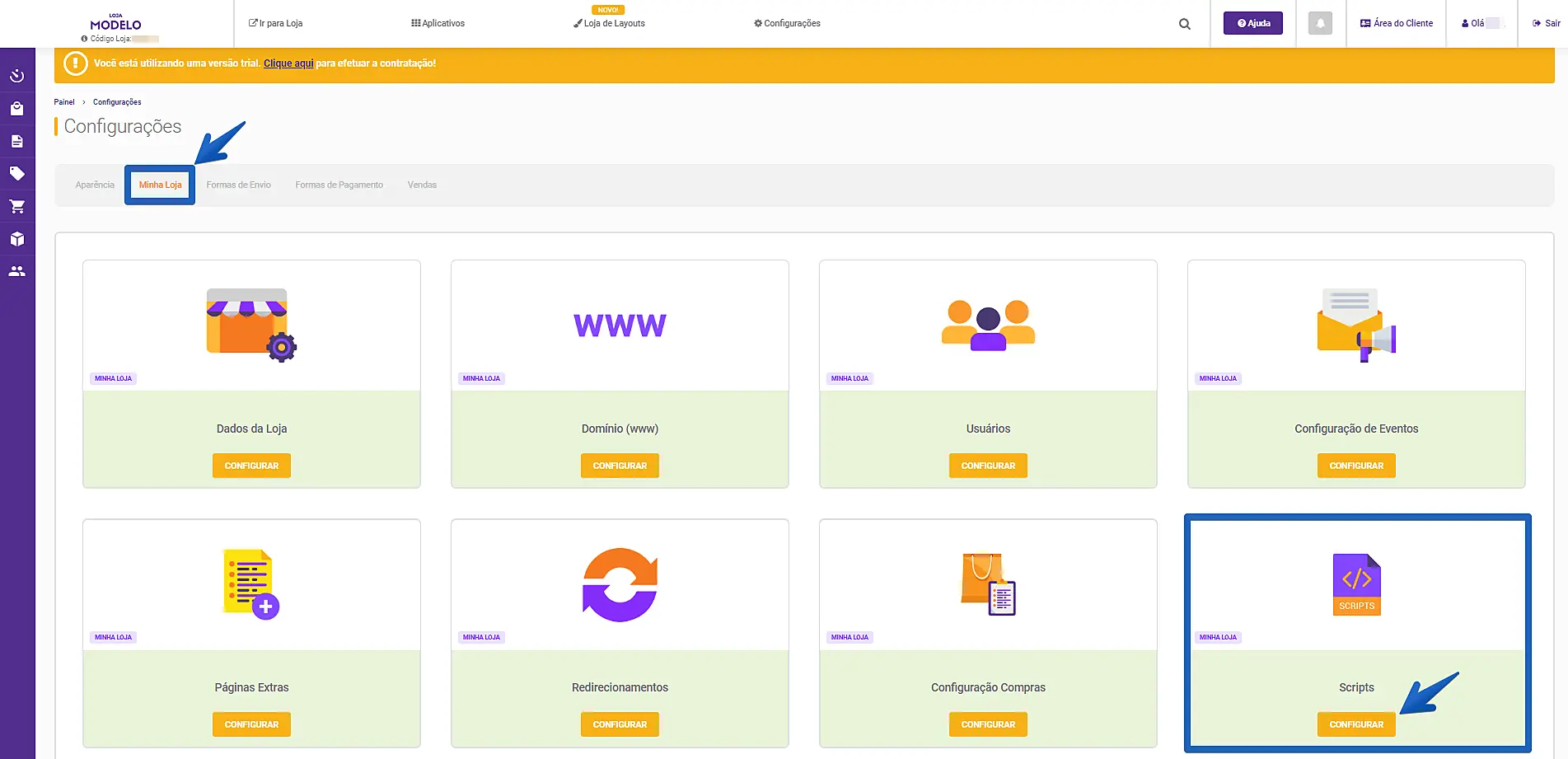
Task: Open the shopping cart sidebar icon
Action: point(17,207)
